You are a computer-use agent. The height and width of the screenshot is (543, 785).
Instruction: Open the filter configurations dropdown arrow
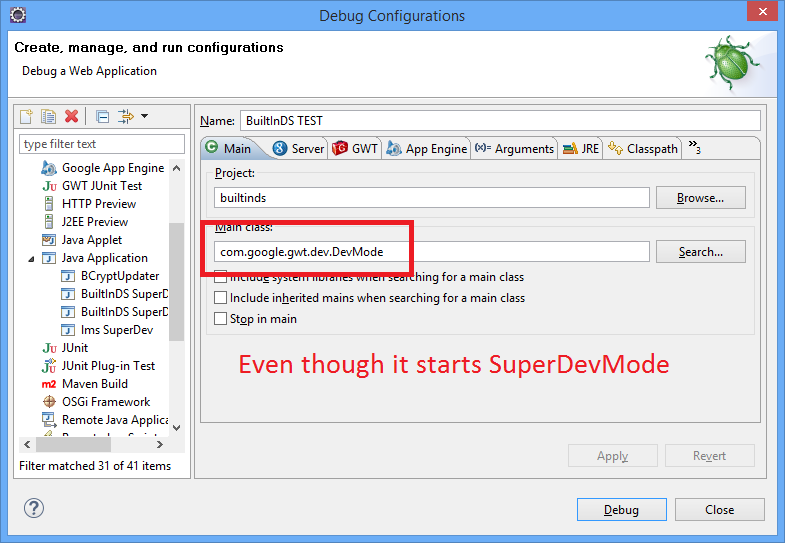(144, 117)
